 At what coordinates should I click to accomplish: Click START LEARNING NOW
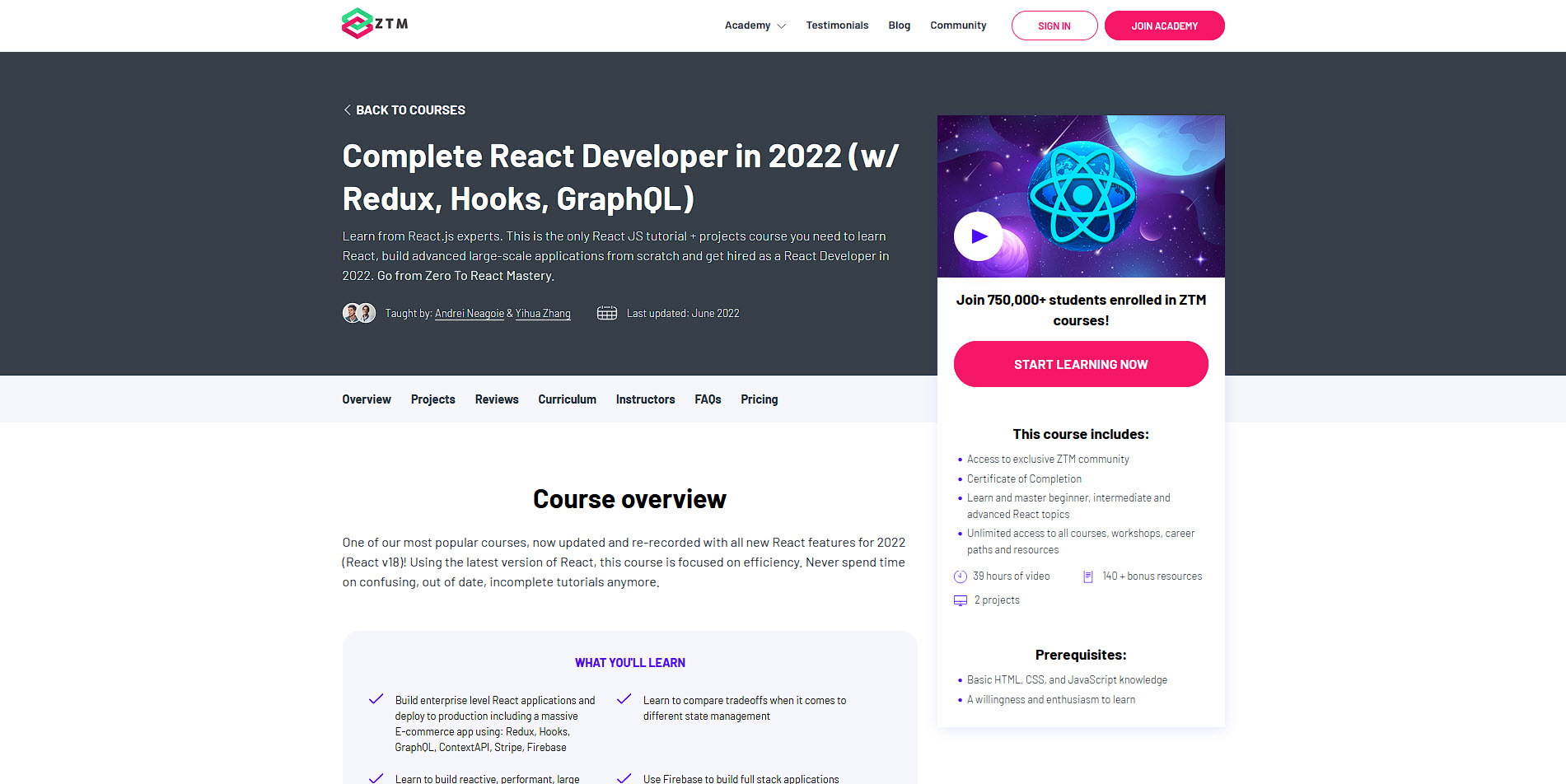pyautogui.click(x=1080, y=364)
